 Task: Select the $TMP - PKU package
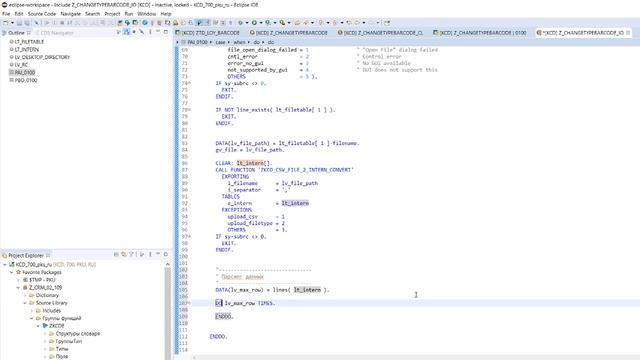42,280
